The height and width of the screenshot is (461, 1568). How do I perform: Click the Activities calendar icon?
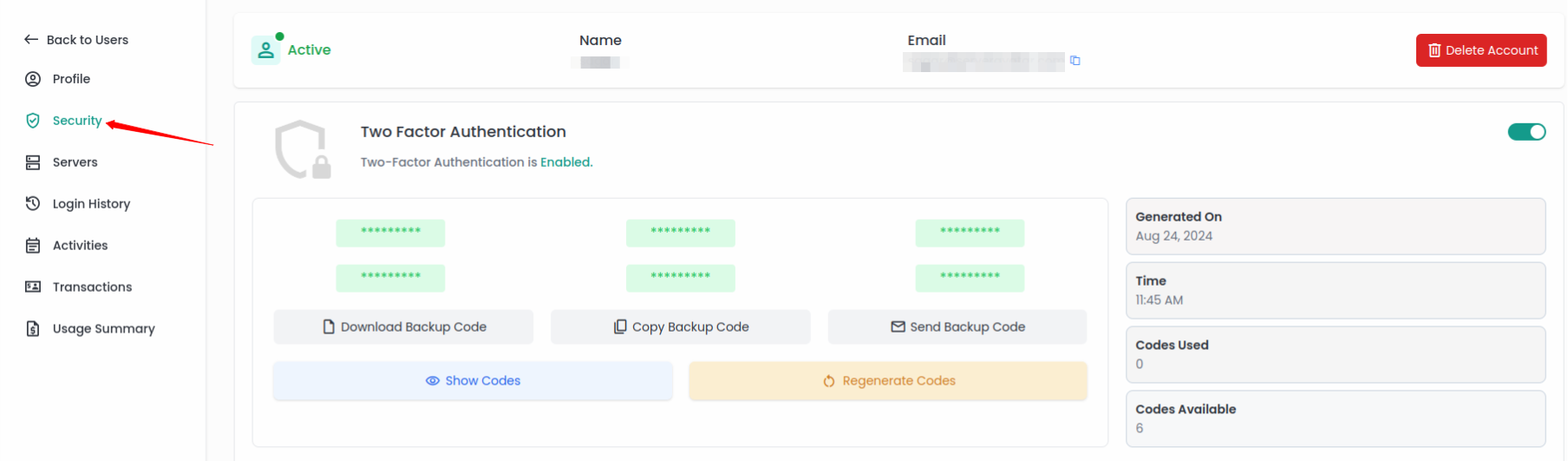33,246
